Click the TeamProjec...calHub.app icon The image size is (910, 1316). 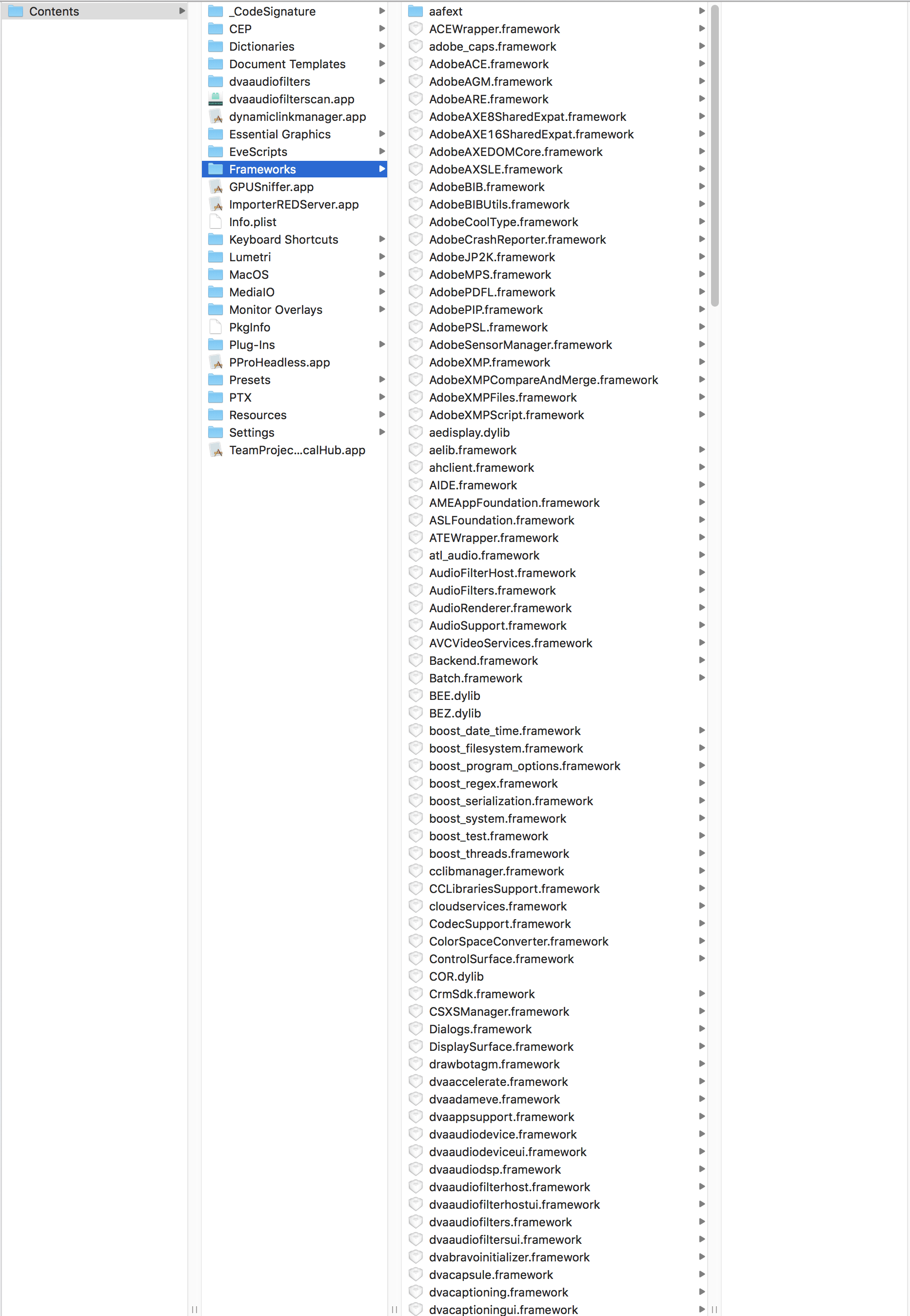coord(216,449)
